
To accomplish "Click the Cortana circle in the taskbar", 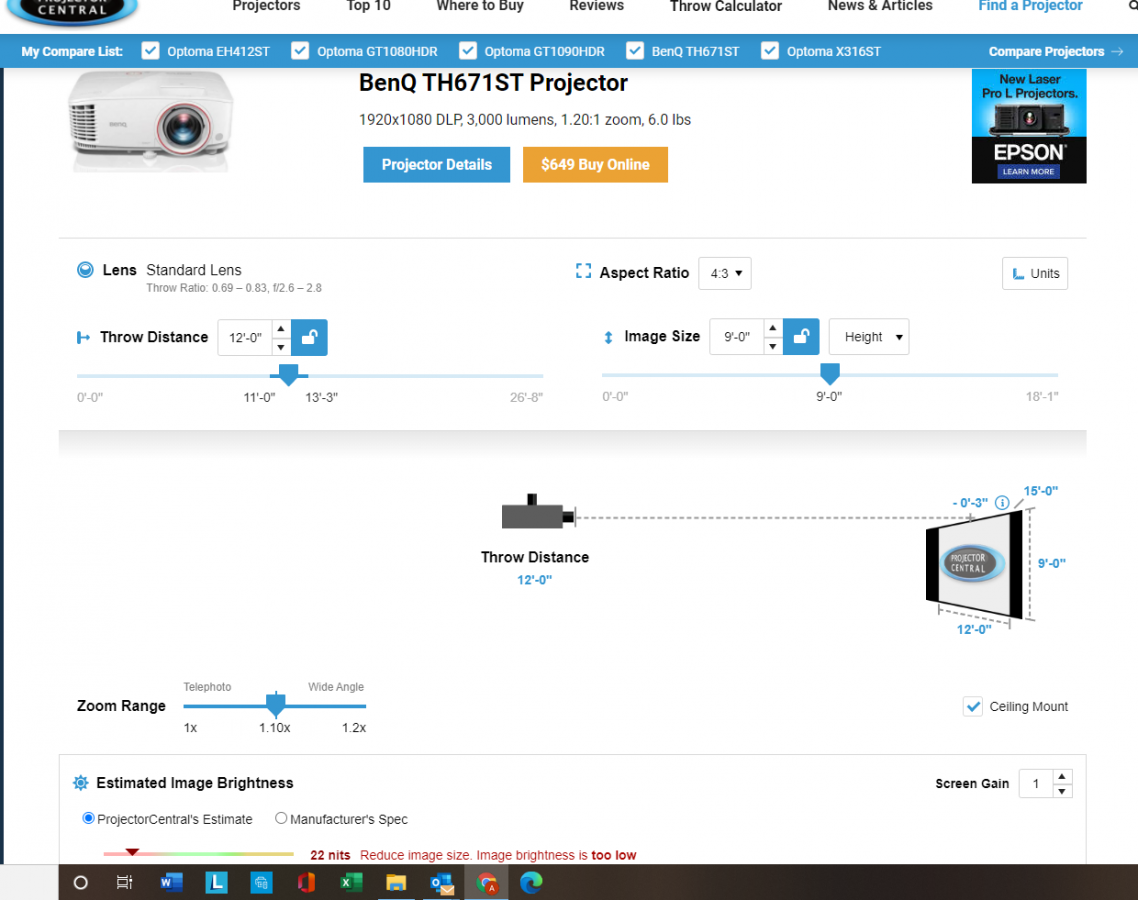I will click(x=81, y=883).
